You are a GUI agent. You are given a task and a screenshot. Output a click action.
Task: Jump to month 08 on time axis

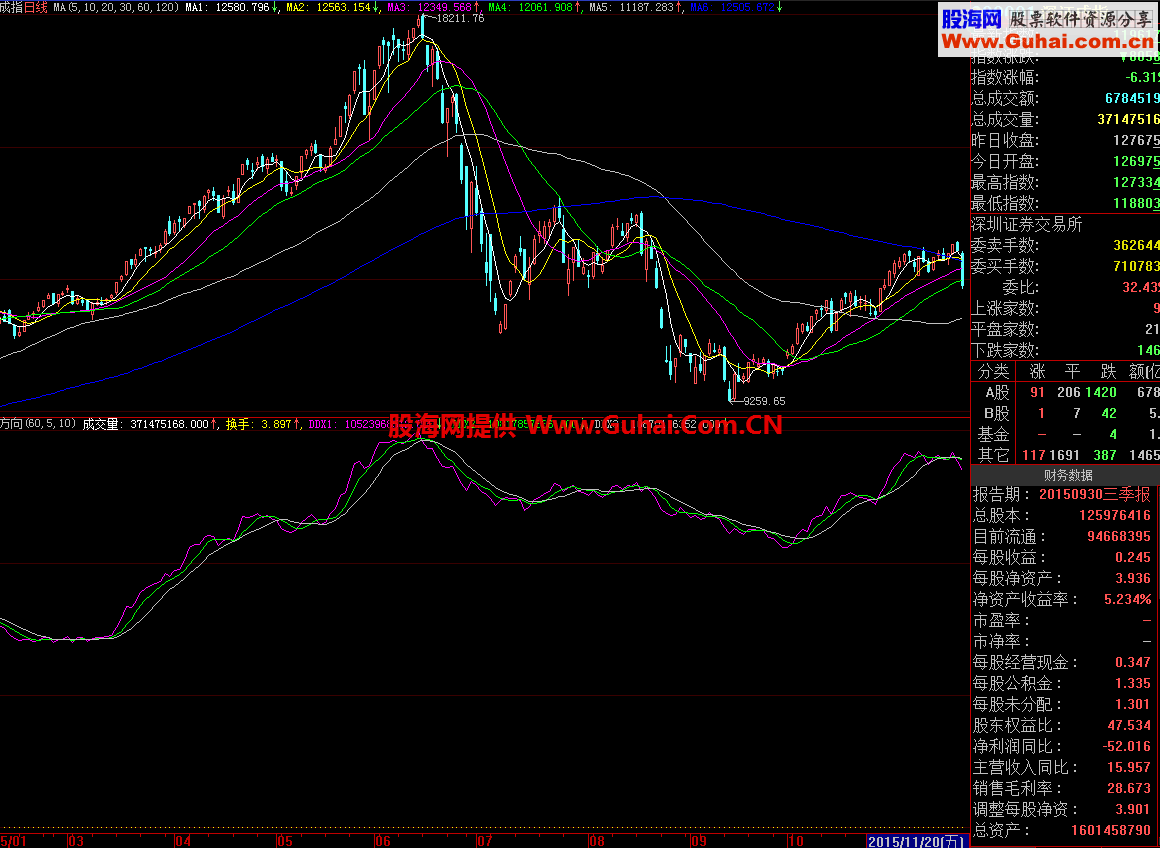pos(596,841)
